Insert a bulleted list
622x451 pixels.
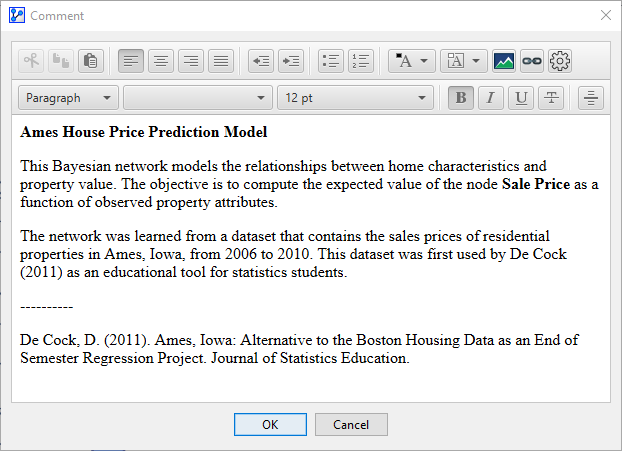coord(330,61)
